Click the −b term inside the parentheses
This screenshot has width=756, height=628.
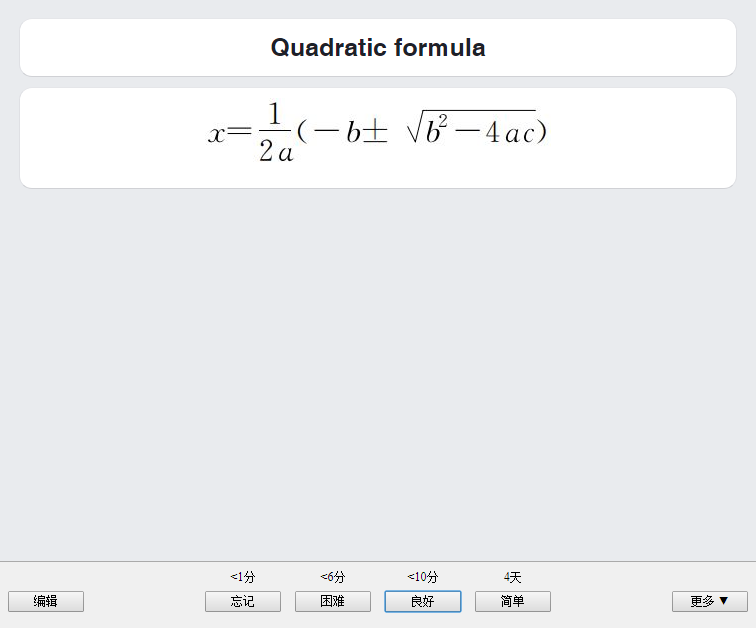click(x=337, y=131)
